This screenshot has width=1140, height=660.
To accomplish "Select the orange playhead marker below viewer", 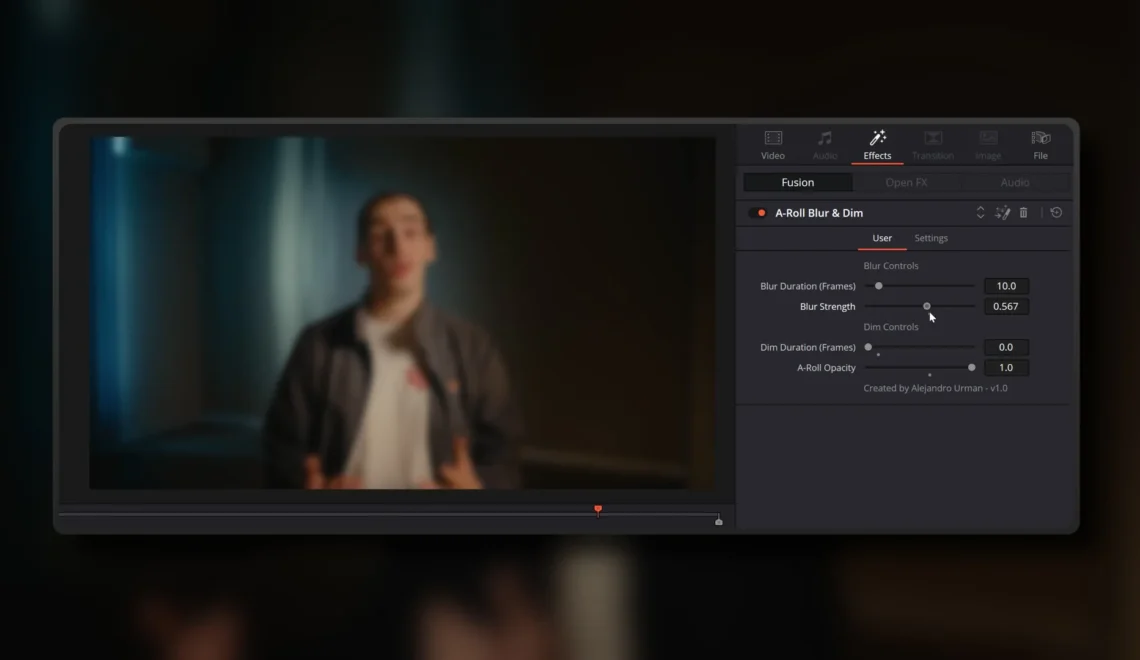I will pos(597,510).
